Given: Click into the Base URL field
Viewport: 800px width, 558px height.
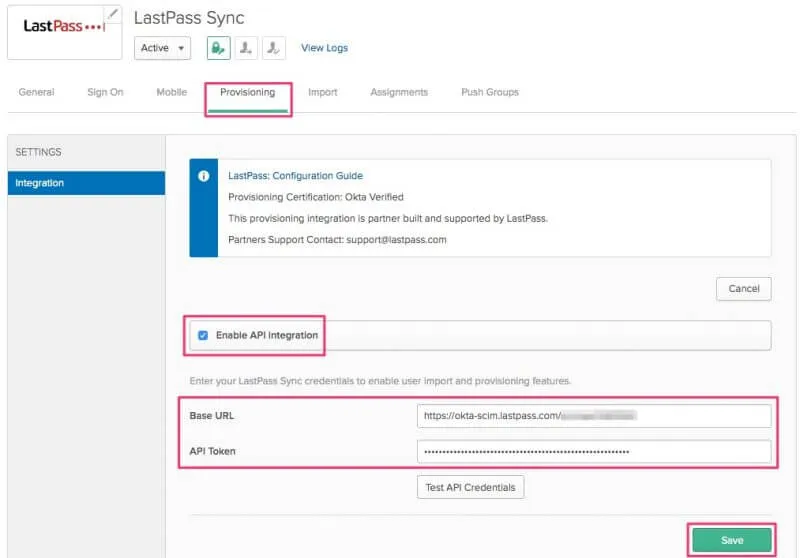Looking at the screenshot, I should [x=594, y=415].
